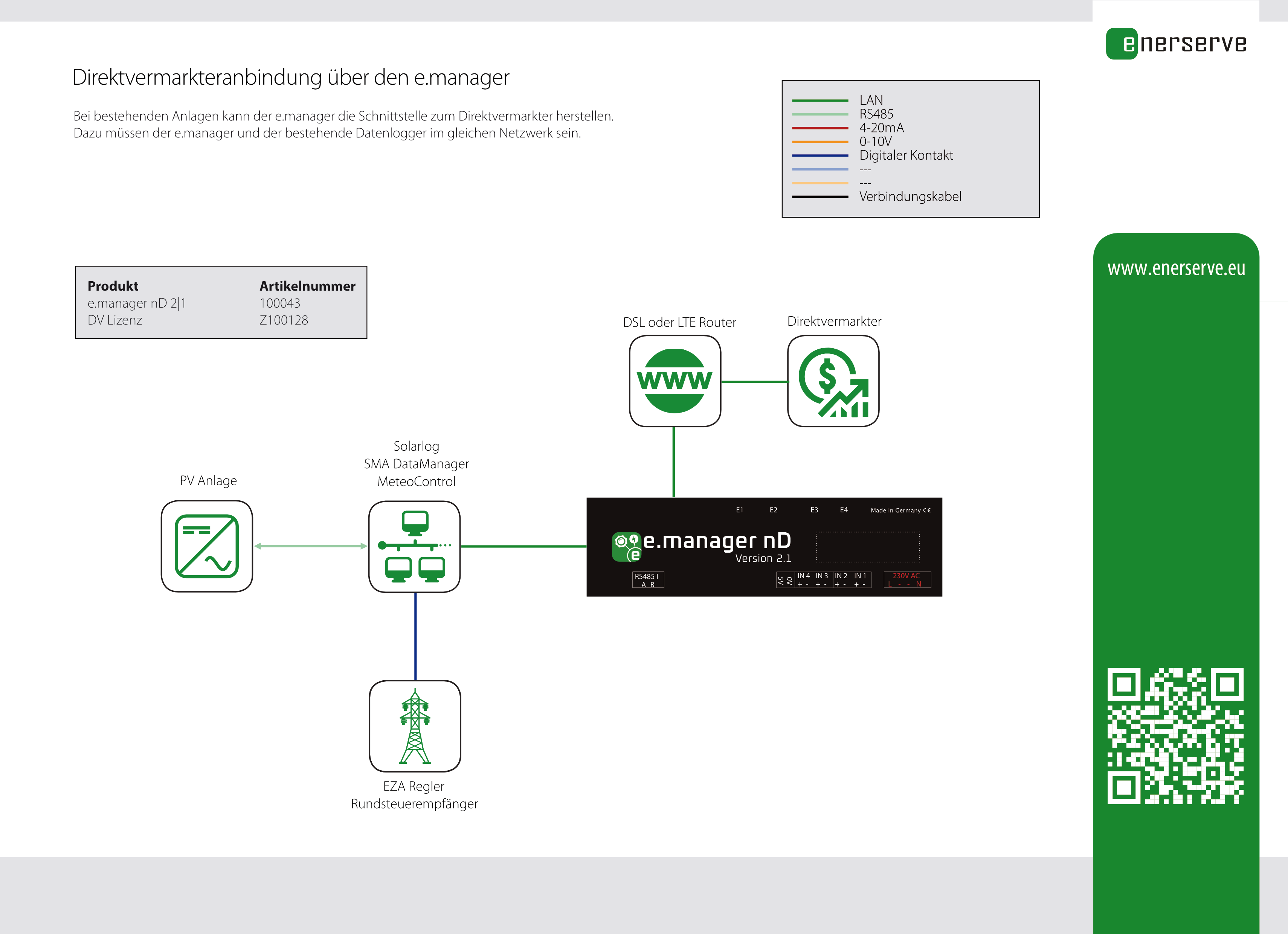Open the DSL oder LTE Router www icon
The width and height of the screenshot is (1288, 934).
pos(675,381)
